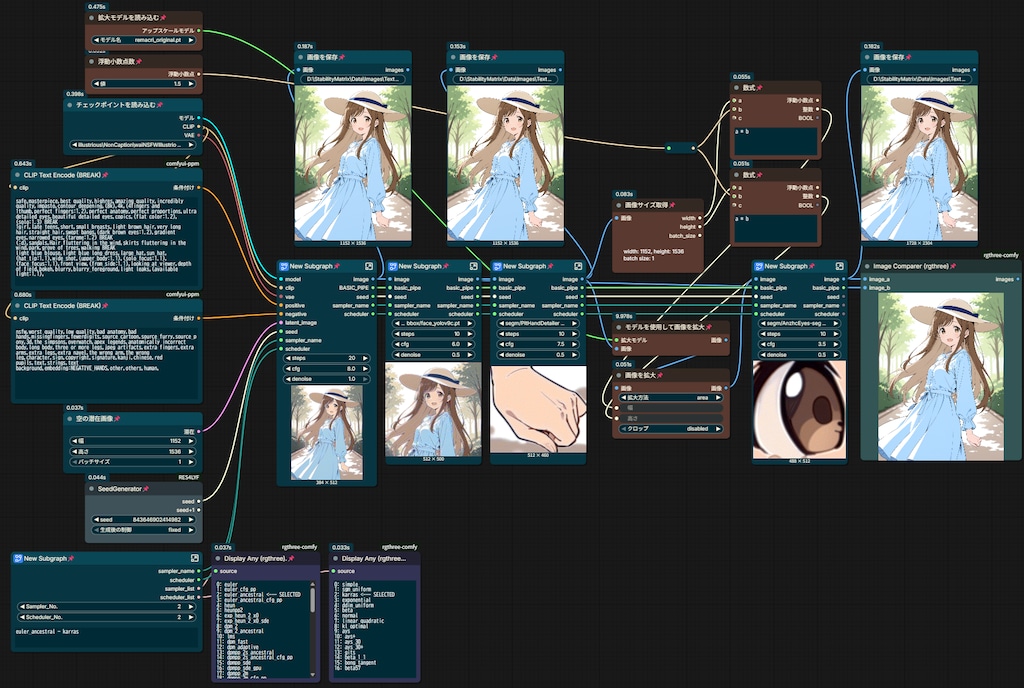Click the pin icon on Image Comparer (rgthree)
The width and height of the screenshot is (1024, 688).
(953, 266)
